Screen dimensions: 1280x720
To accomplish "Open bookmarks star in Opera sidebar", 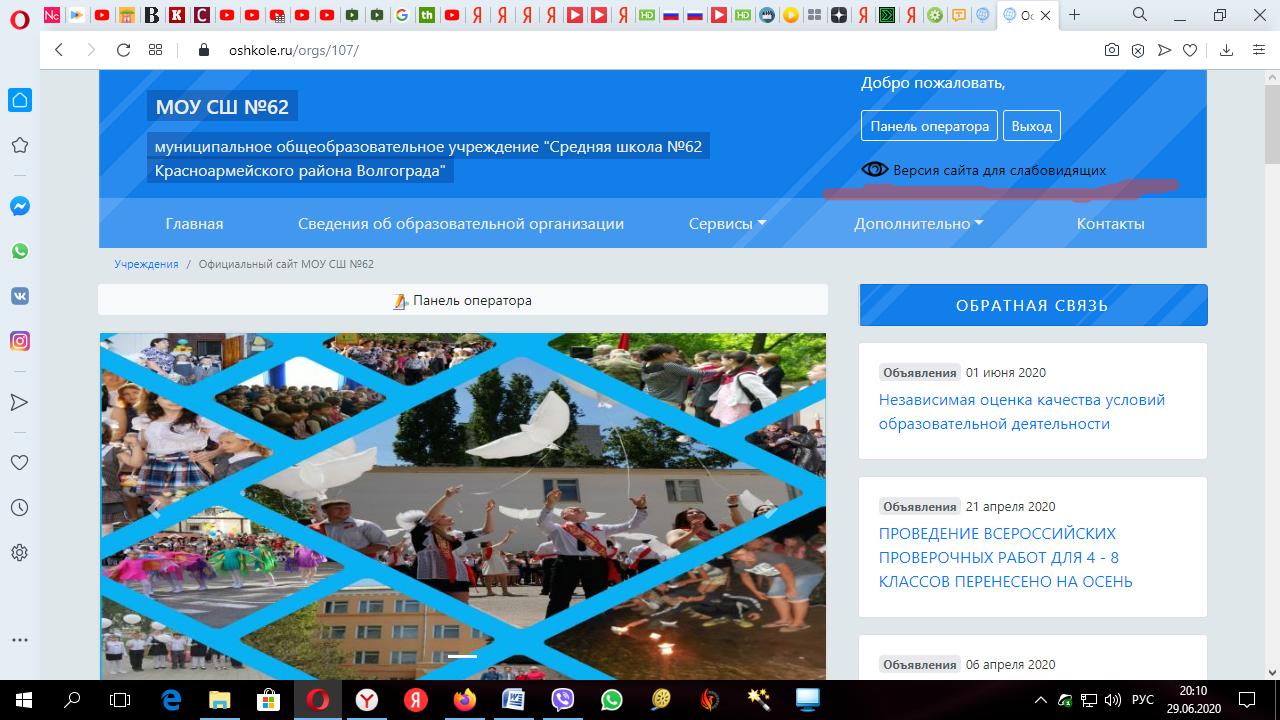I will click(x=19, y=146).
